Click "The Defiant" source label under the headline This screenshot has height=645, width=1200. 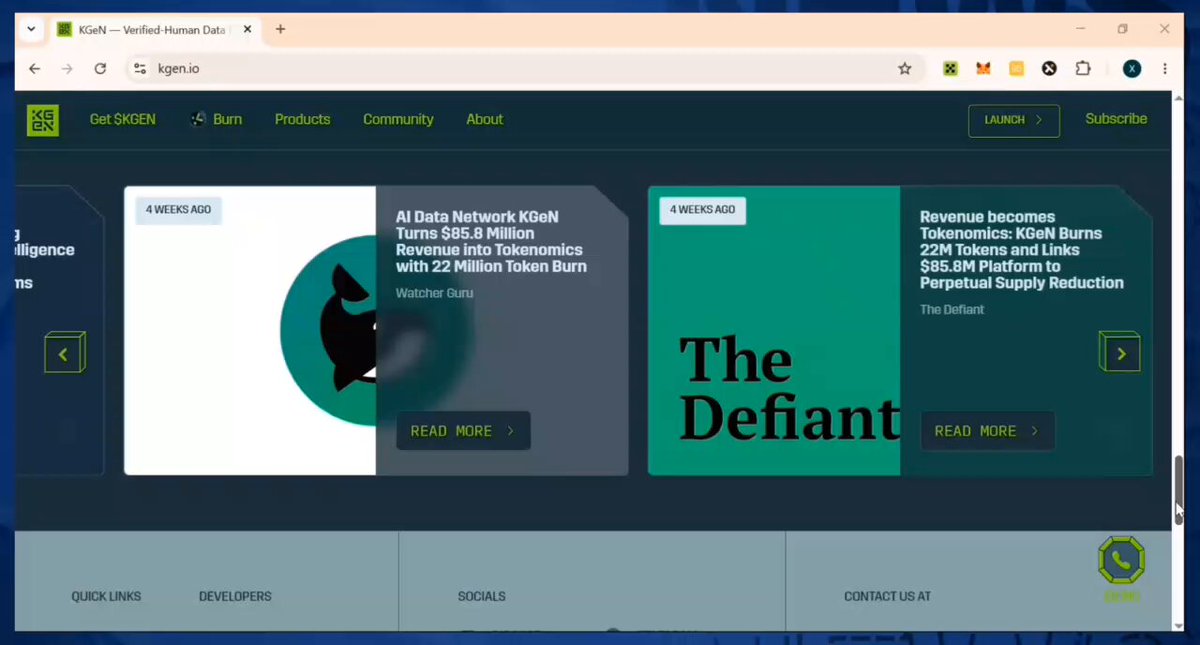click(952, 310)
